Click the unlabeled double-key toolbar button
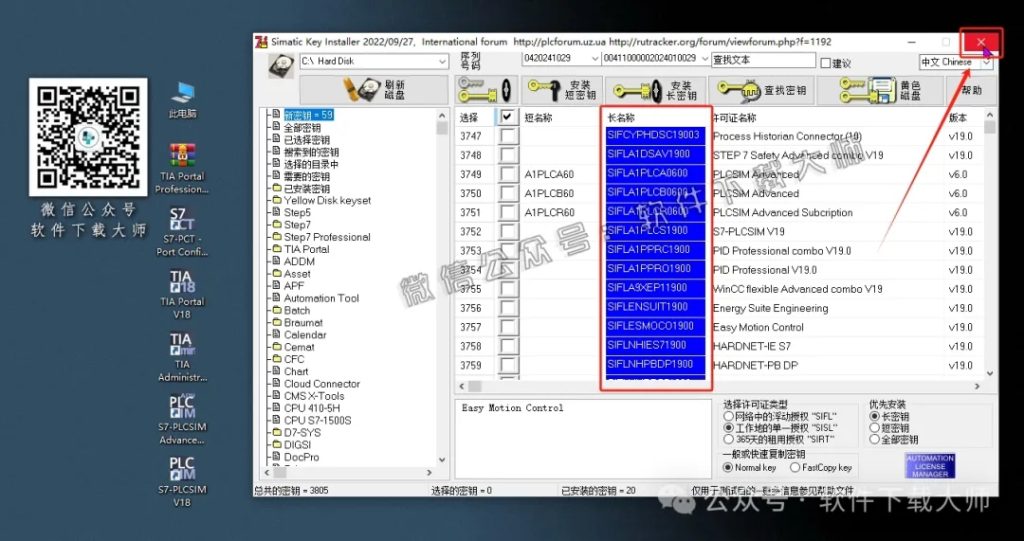This screenshot has width=1024, height=541. pyautogui.click(x=487, y=90)
